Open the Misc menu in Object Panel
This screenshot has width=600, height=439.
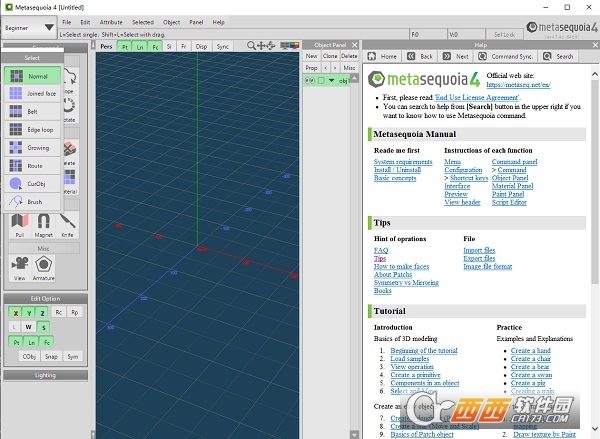click(349, 68)
